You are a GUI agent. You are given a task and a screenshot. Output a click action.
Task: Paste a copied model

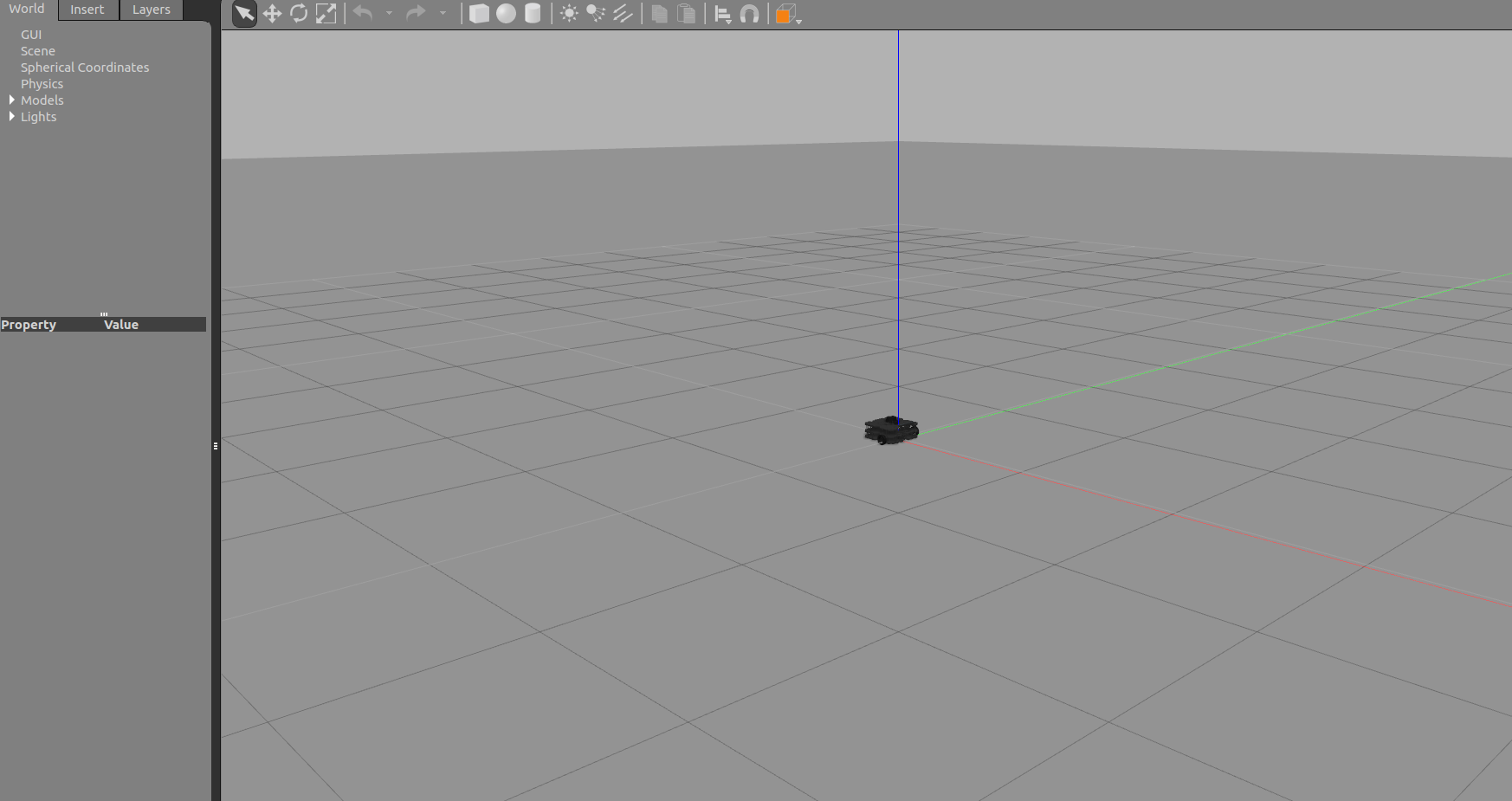(x=686, y=14)
